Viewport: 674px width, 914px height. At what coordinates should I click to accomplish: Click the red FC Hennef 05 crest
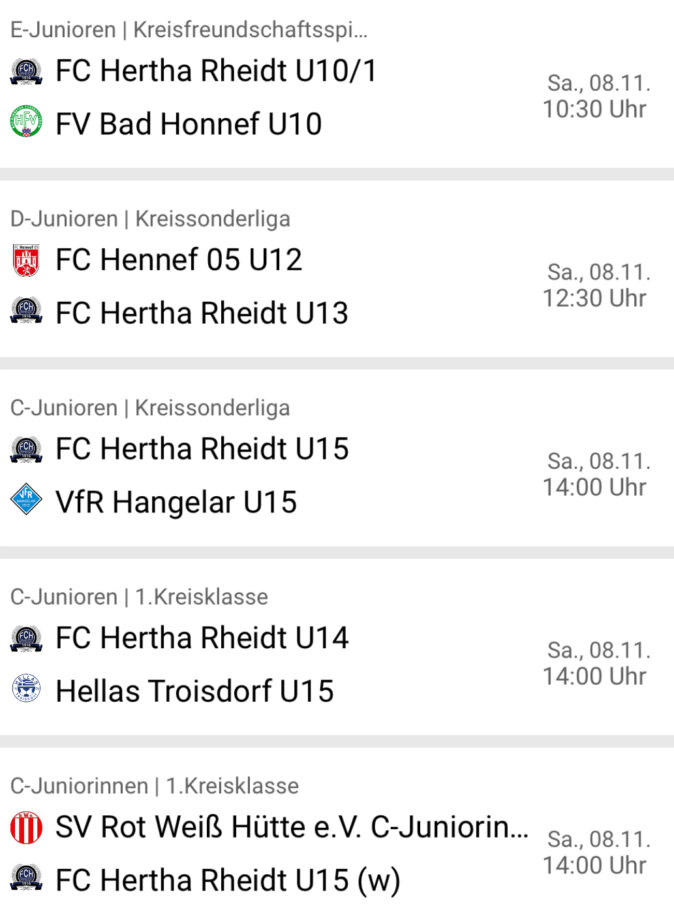click(x=26, y=260)
